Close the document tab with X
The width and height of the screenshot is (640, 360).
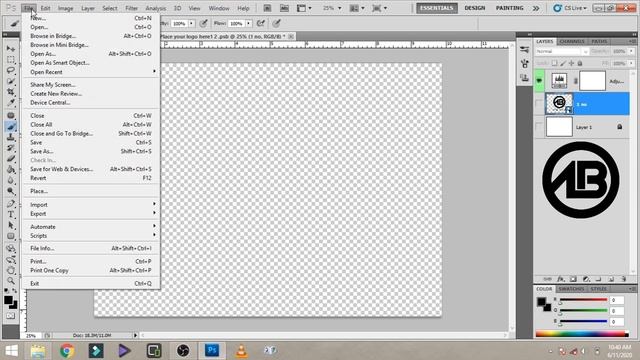(291, 36)
